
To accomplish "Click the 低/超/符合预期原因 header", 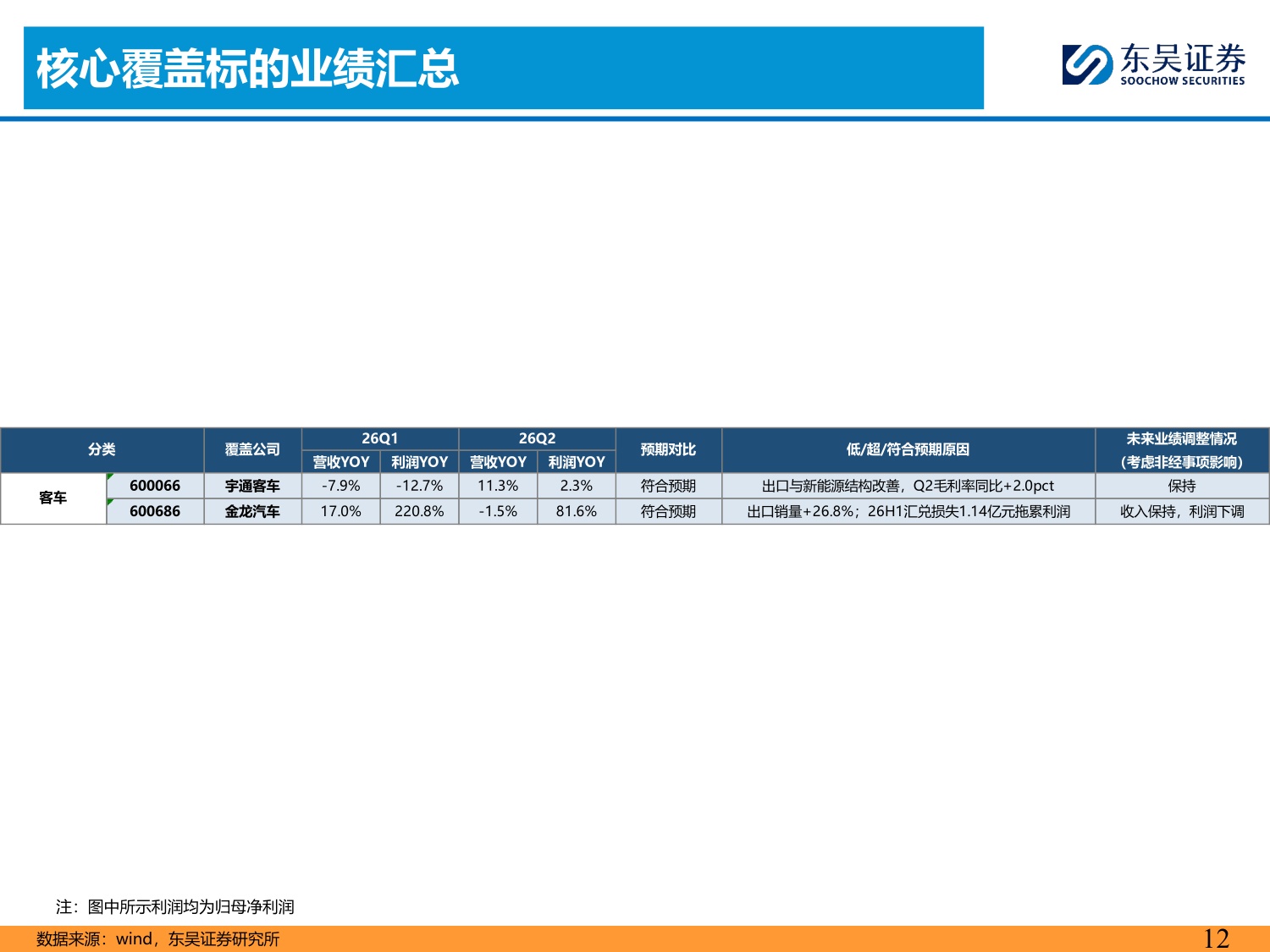I will point(908,450).
